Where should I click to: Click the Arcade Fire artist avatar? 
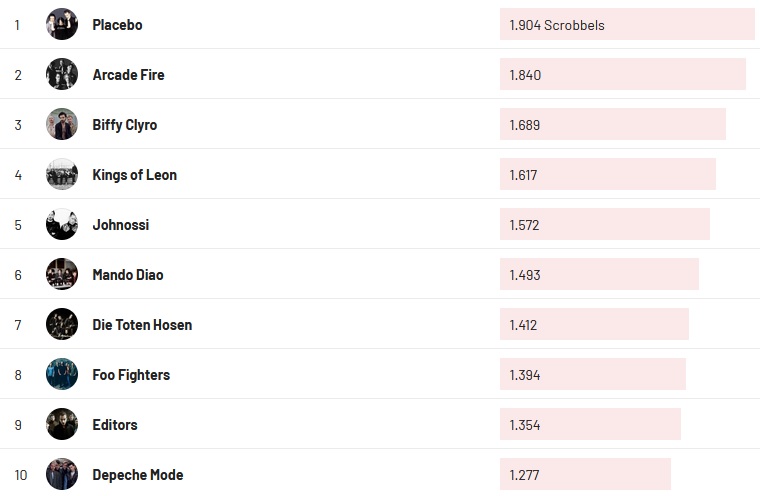coord(62,74)
